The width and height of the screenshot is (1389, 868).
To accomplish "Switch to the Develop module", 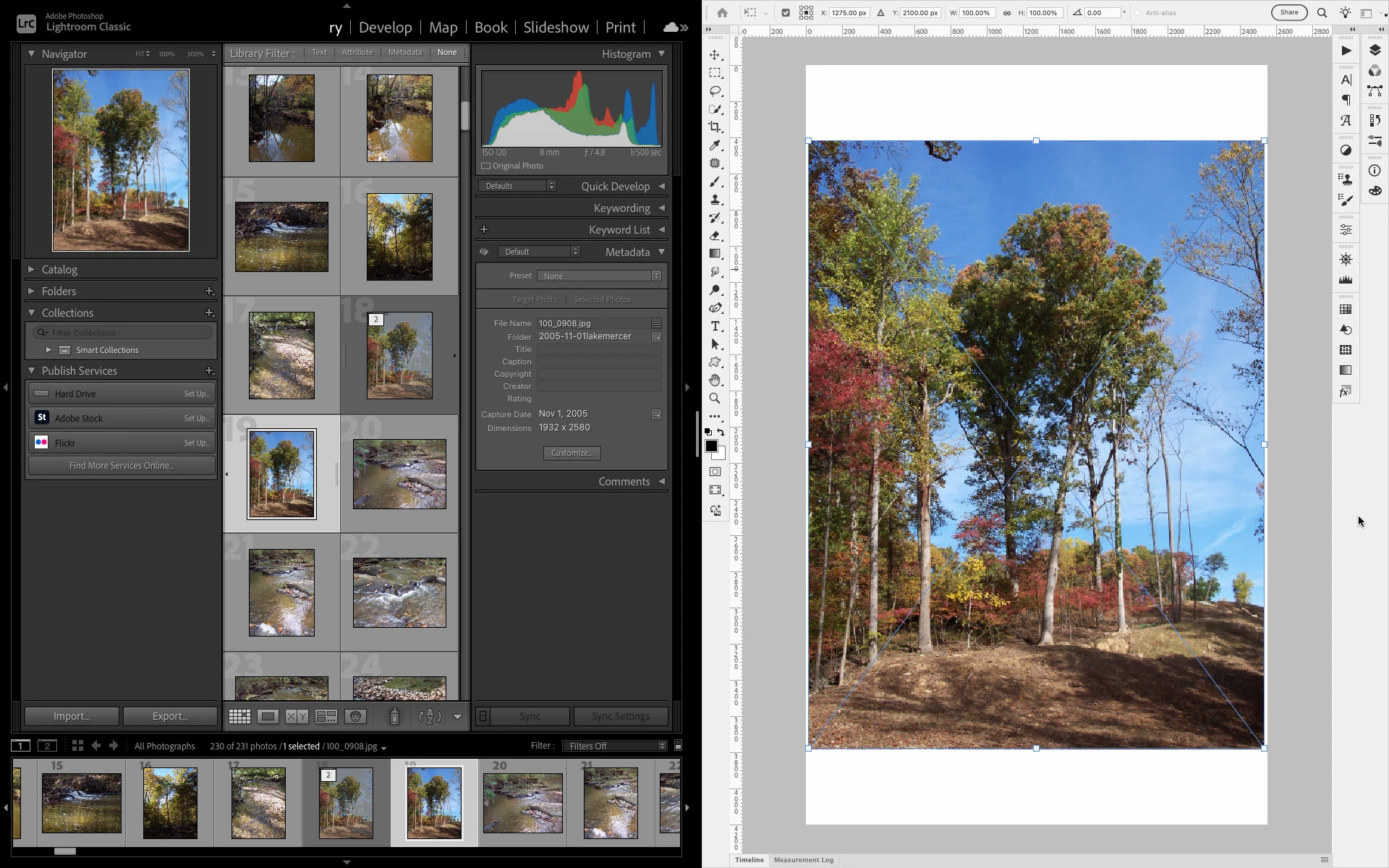I will tap(385, 27).
